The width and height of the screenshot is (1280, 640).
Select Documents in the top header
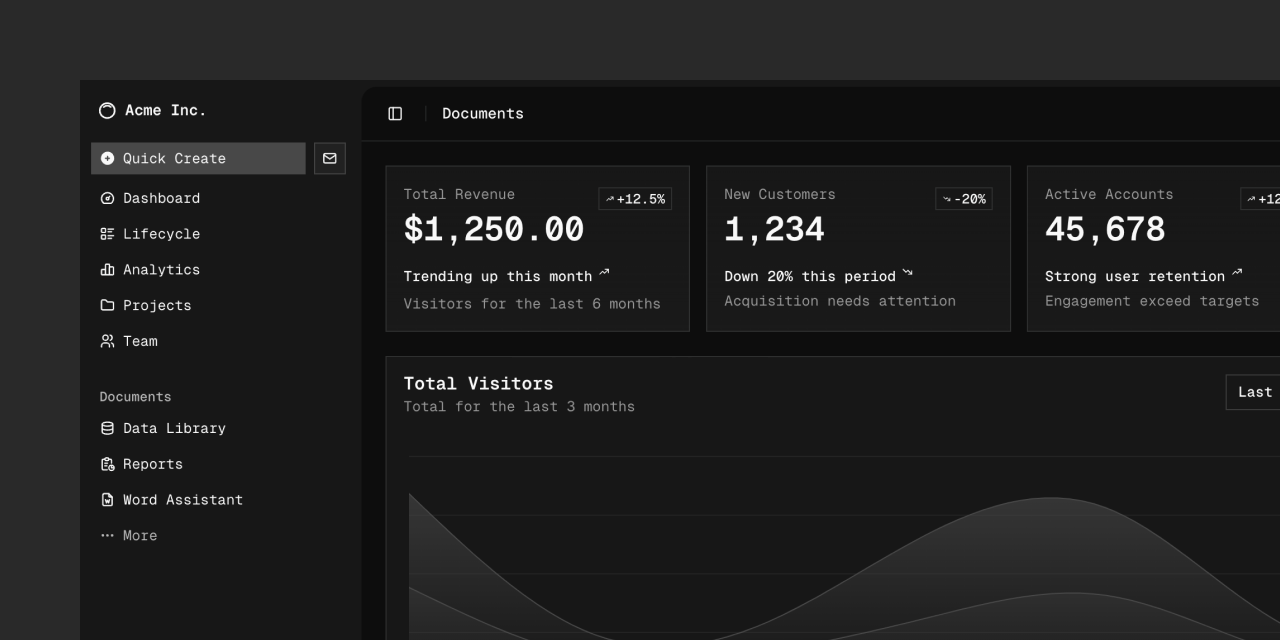pyautogui.click(x=483, y=113)
